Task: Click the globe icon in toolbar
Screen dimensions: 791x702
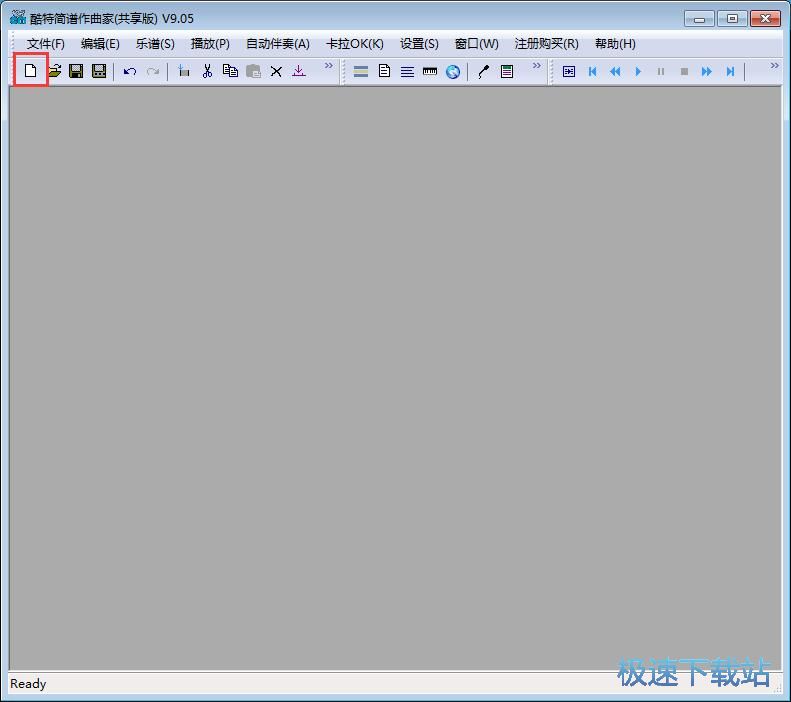Action: (x=453, y=71)
